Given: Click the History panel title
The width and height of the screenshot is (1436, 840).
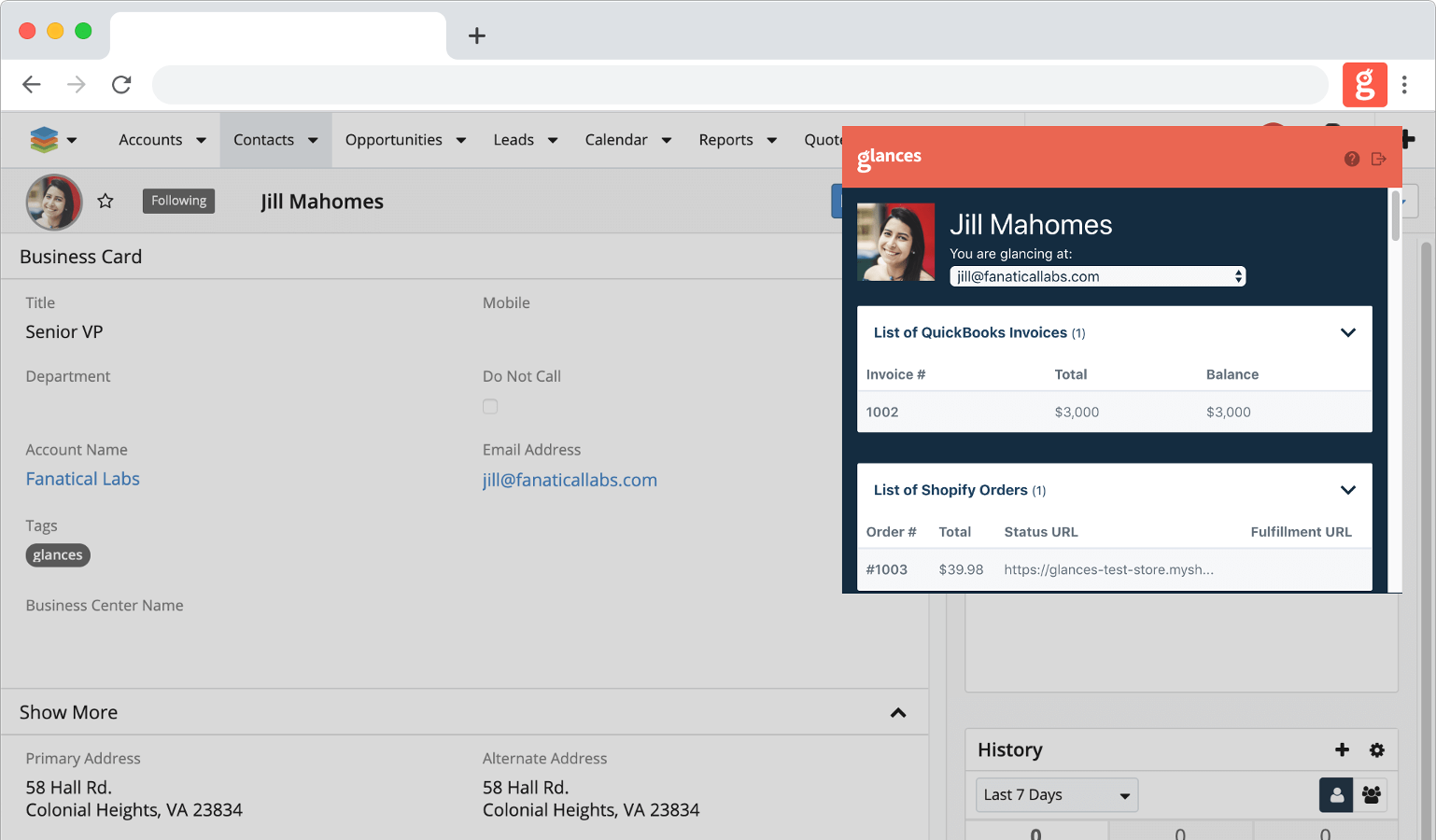Looking at the screenshot, I should pyautogui.click(x=1010, y=749).
